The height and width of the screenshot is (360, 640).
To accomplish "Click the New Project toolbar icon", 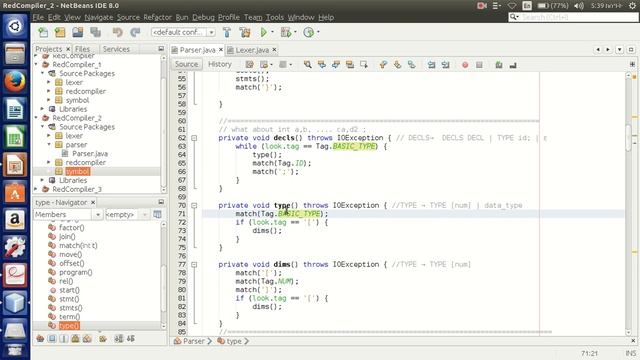I will coord(60,32).
